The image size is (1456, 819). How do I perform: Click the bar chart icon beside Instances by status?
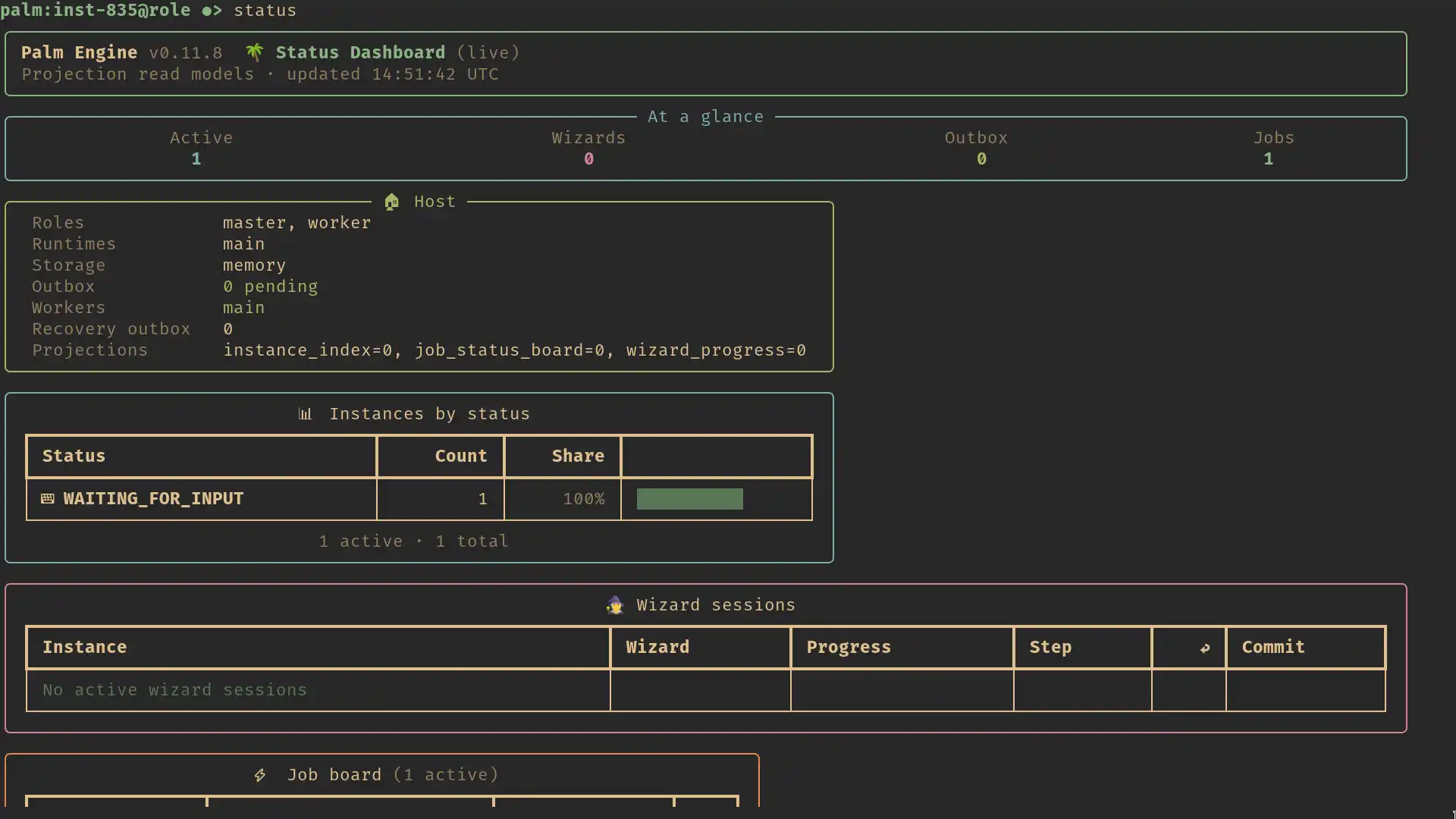tap(305, 414)
